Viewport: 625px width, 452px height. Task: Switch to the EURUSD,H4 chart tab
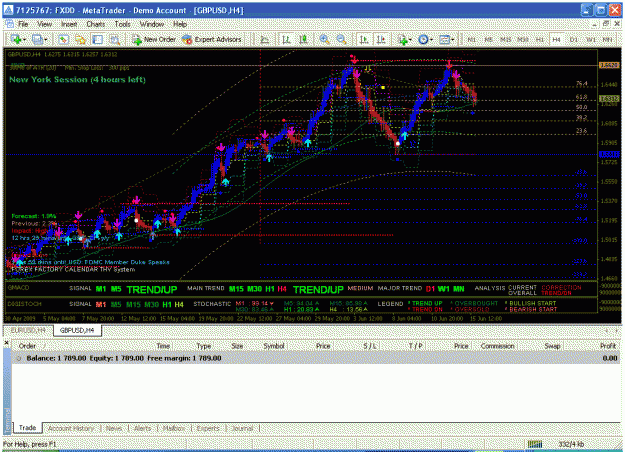point(30,330)
